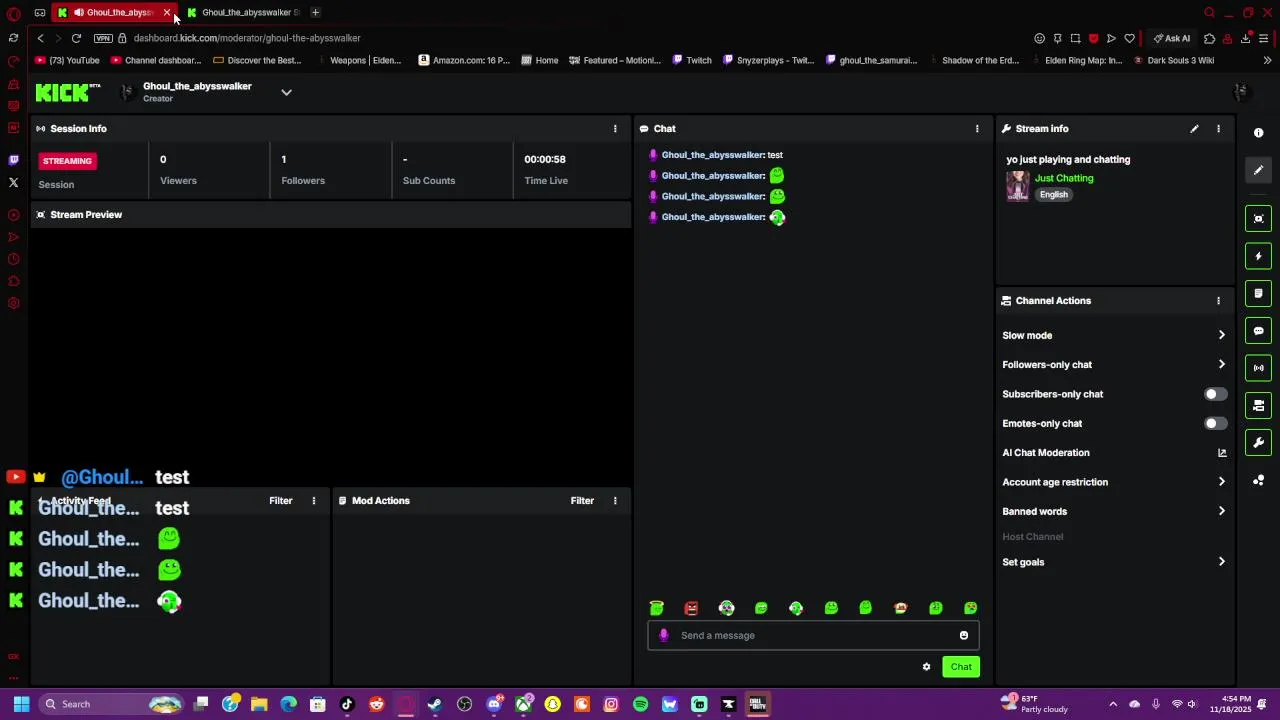Expand channel selector dropdown arrow

[x=286, y=93]
